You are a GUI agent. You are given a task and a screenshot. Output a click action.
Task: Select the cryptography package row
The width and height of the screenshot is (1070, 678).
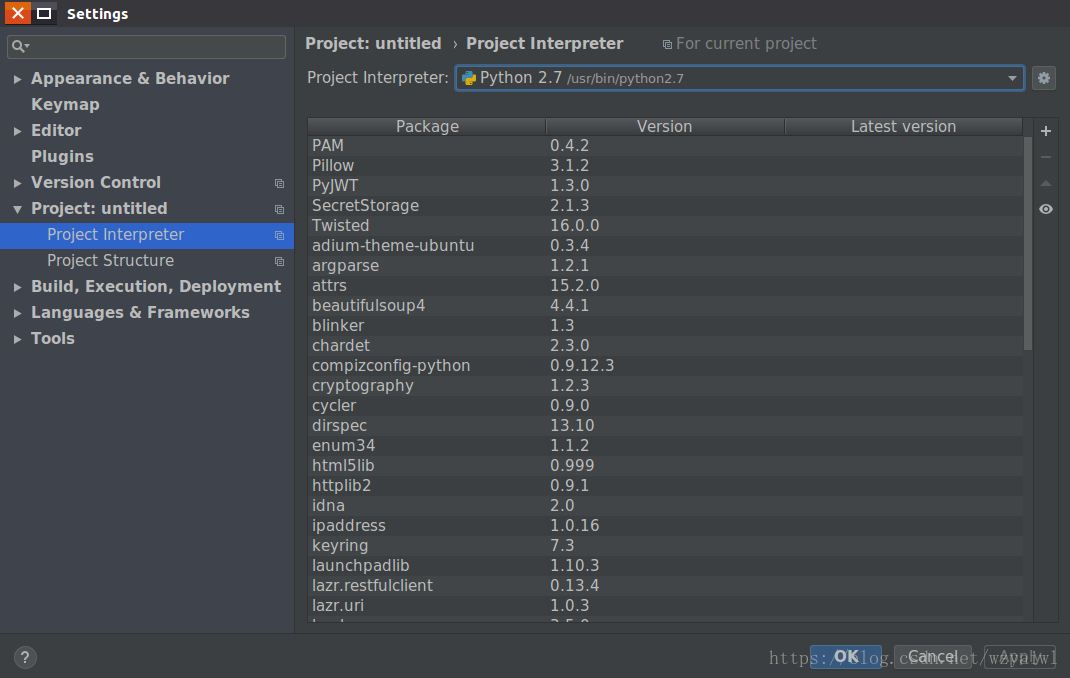tap(665, 386)
